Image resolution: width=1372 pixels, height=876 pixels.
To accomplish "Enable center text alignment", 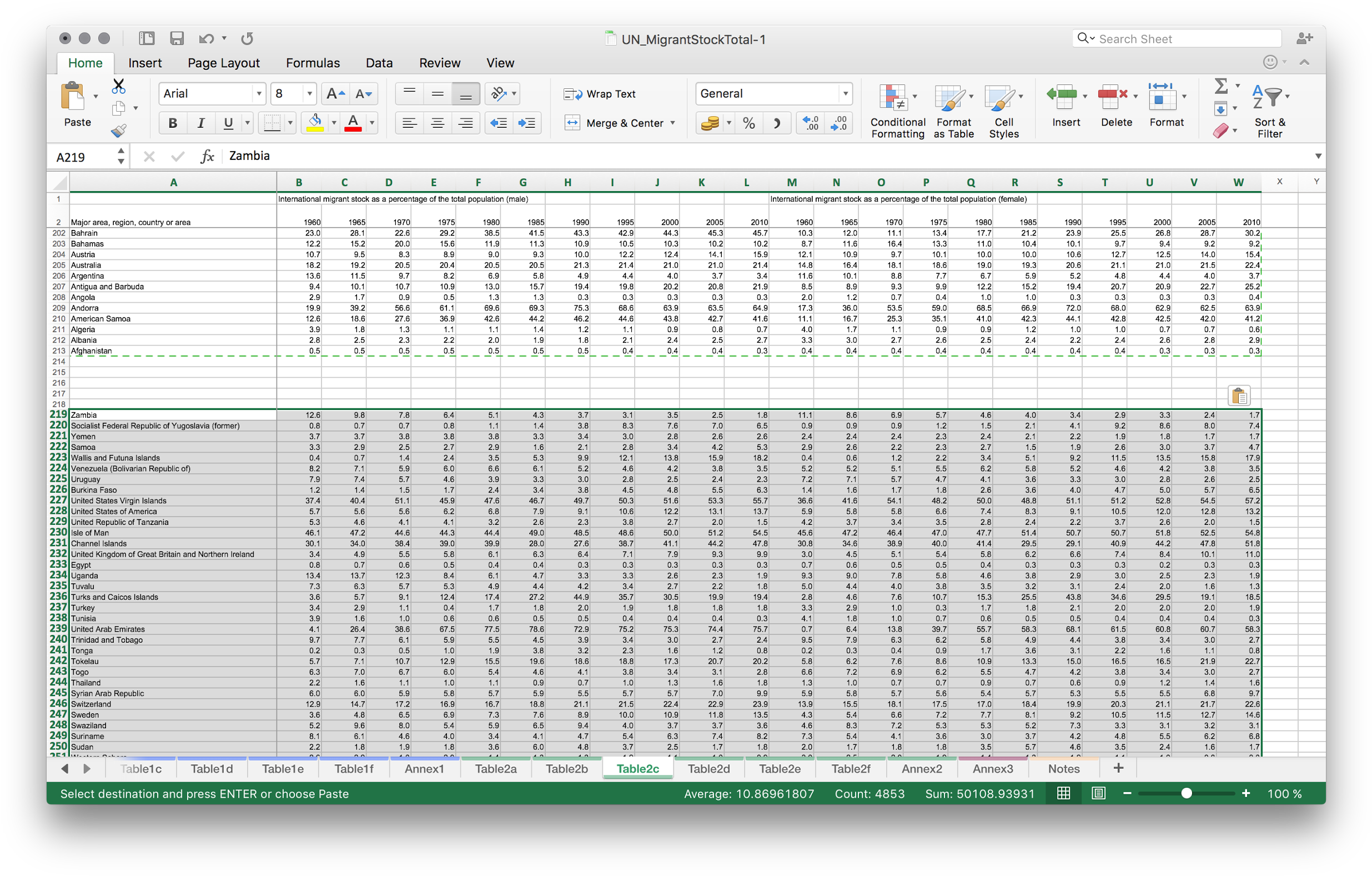I will (x=438, y=123).
